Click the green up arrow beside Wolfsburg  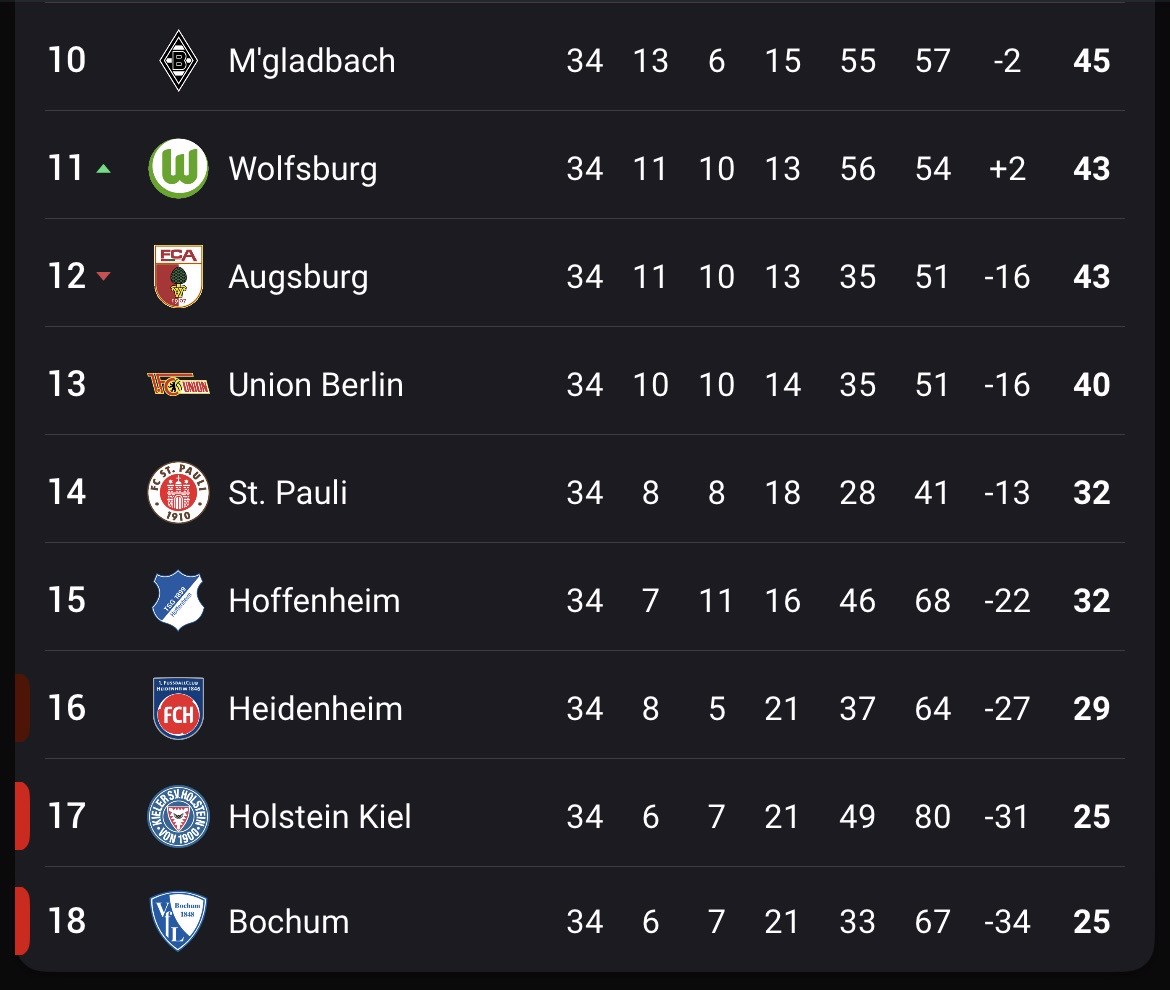[104, 169]
